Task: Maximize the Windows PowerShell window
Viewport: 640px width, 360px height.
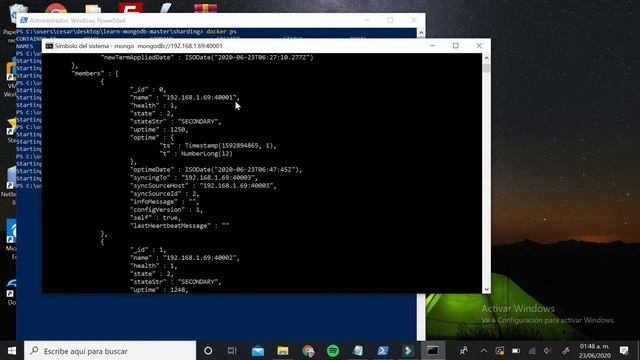Action: (390, 20)
